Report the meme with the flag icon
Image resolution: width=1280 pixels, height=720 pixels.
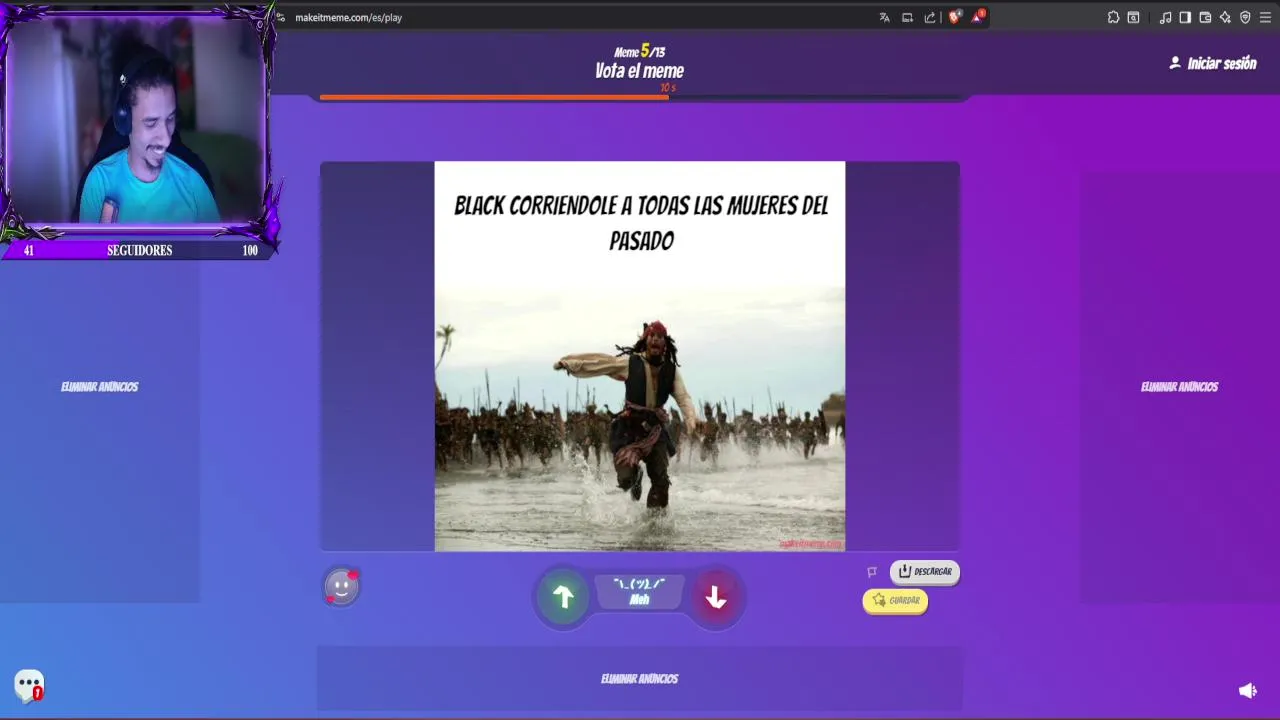pyautogui.click(x=872, y=572)
